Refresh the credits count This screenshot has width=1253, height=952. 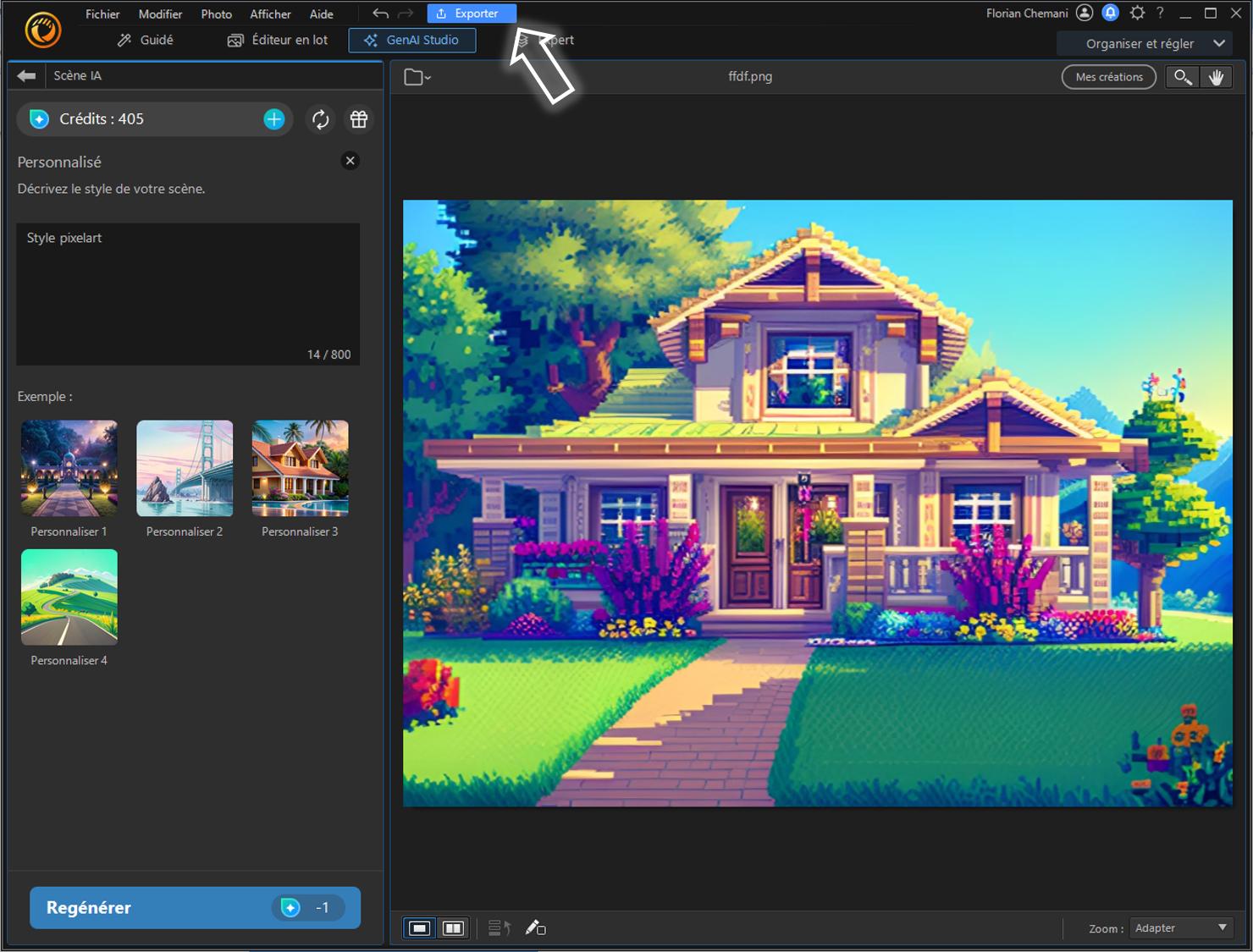(320, 119)
